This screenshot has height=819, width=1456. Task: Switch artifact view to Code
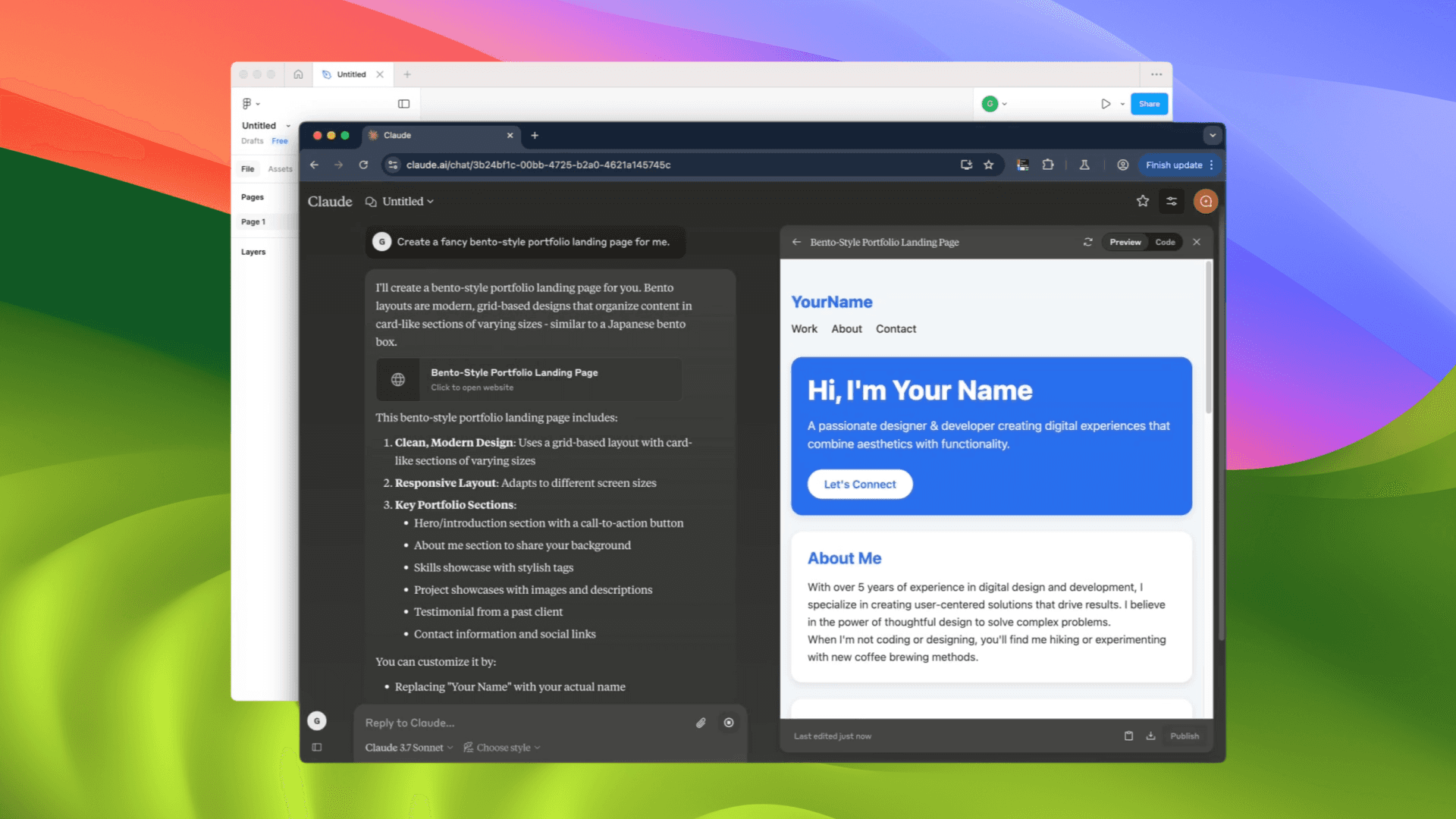point(1165,242)
